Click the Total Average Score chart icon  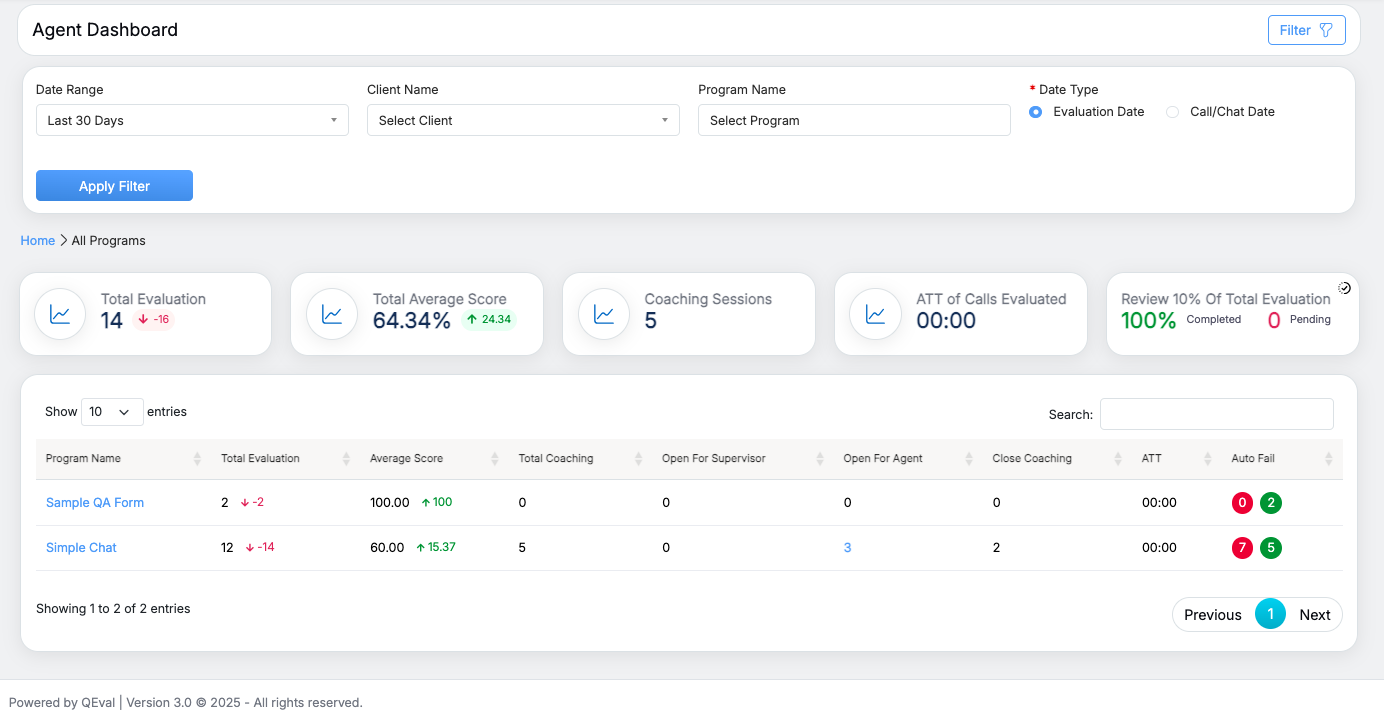pyautogui.click(x=332, y=314)
